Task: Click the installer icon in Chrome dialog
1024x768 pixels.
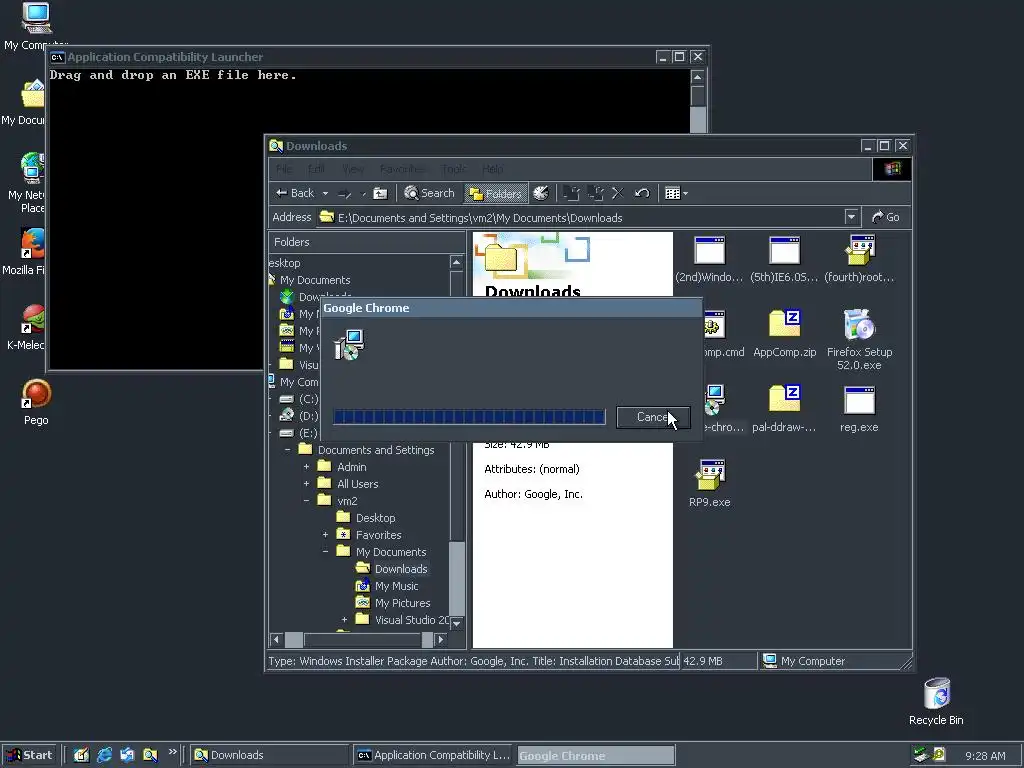Action: point(349,345)
